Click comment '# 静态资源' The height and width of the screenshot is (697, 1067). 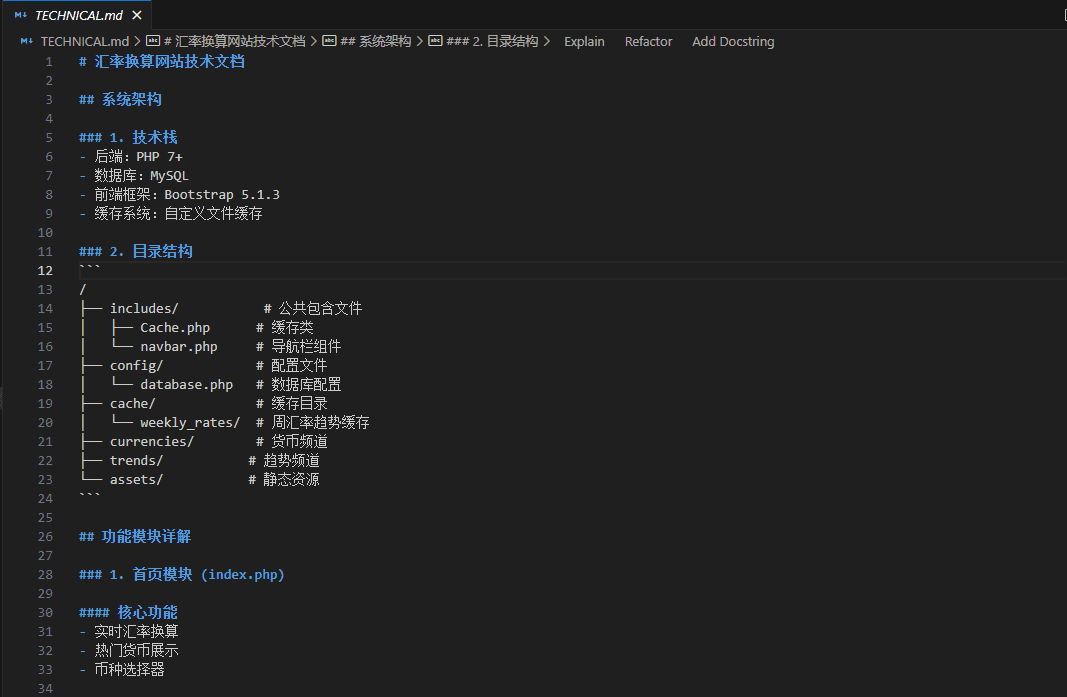point(284,481)
